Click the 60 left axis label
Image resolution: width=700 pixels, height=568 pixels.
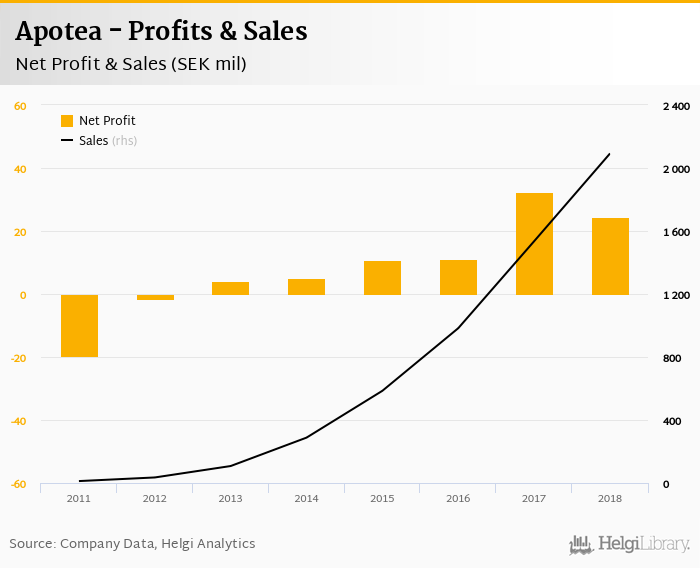(x=20, y=106)
